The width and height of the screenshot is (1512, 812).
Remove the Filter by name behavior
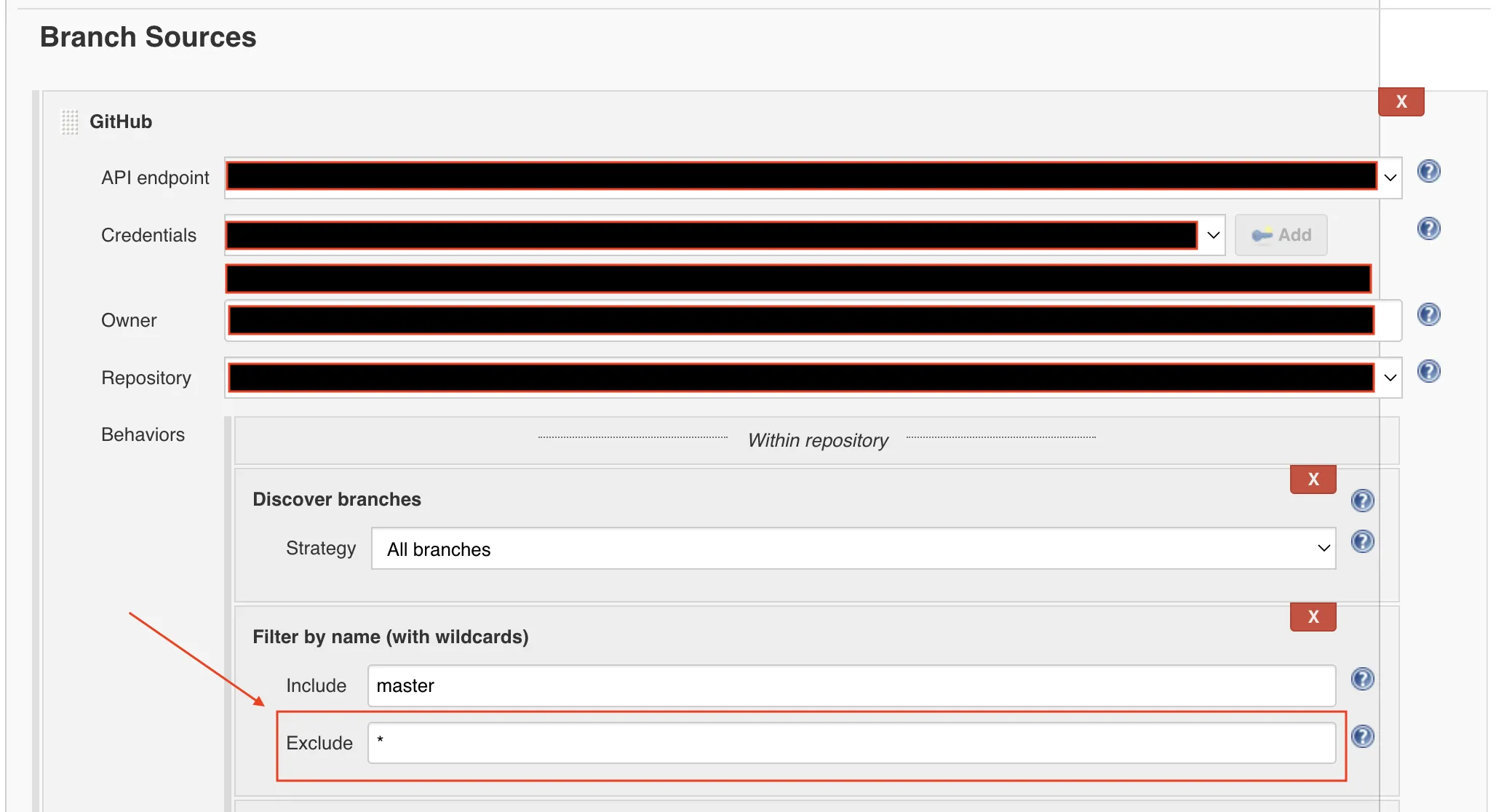1313,617
